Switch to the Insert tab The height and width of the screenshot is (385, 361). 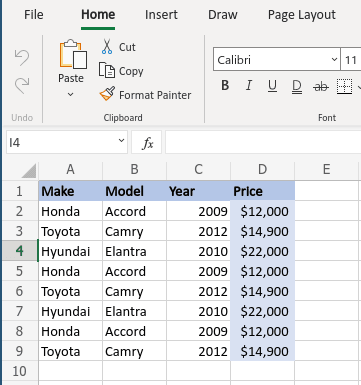(161, 15)
